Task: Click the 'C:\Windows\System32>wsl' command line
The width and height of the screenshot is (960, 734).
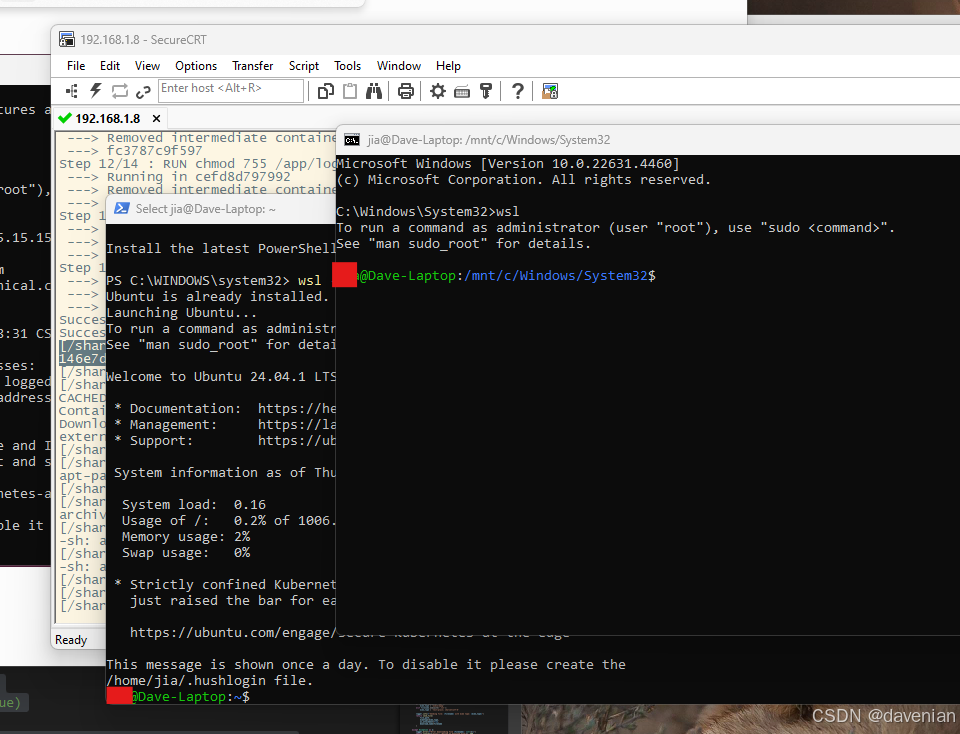Action: 427,212
